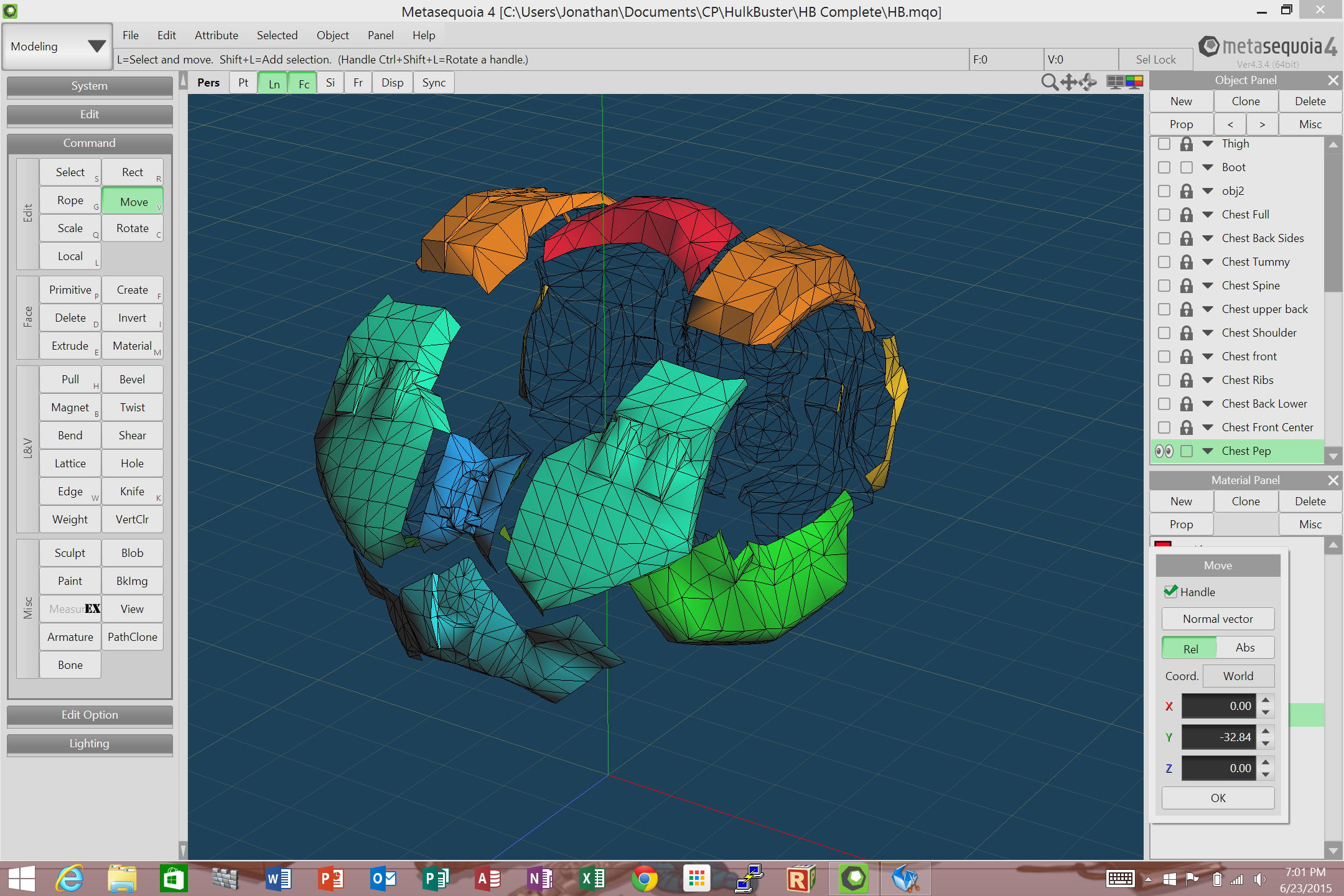Click the Y value field showing -32.84
This screenshot has width=1344, height=896.
tap(1219, 737)
